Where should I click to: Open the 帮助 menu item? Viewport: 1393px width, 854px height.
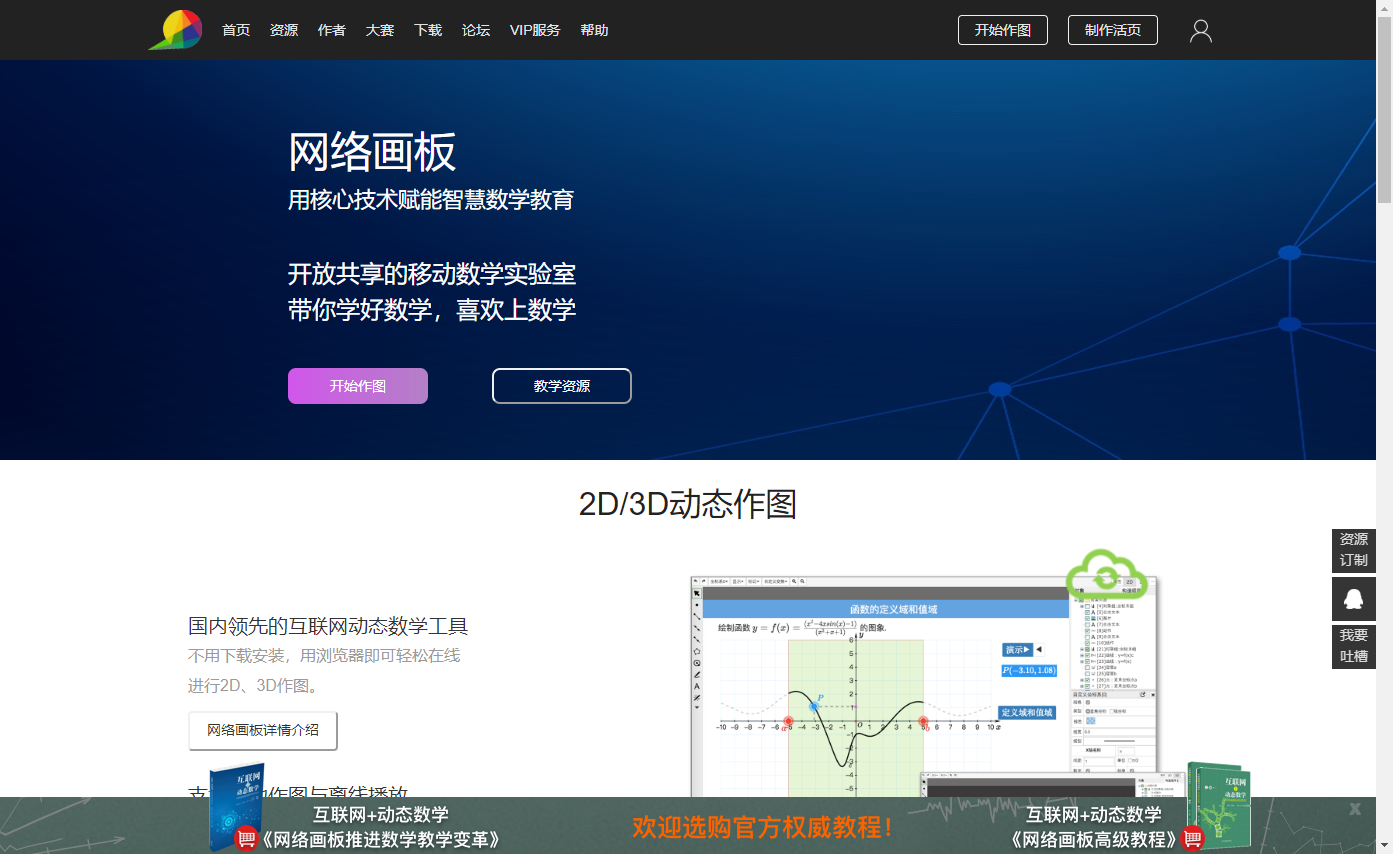pyautogui.click(x=594, y=30)
